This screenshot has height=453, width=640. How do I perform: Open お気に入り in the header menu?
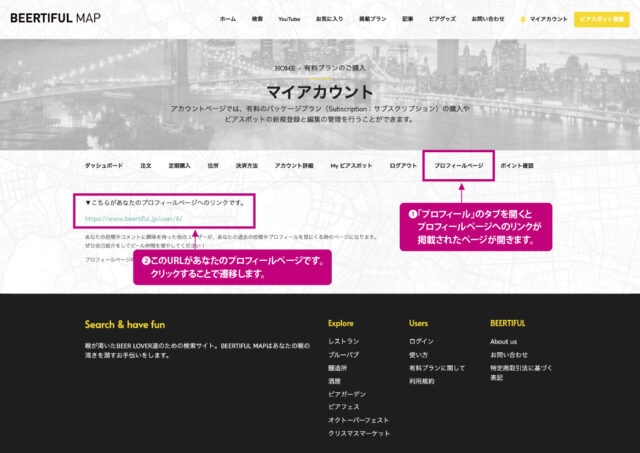point(329,19)
